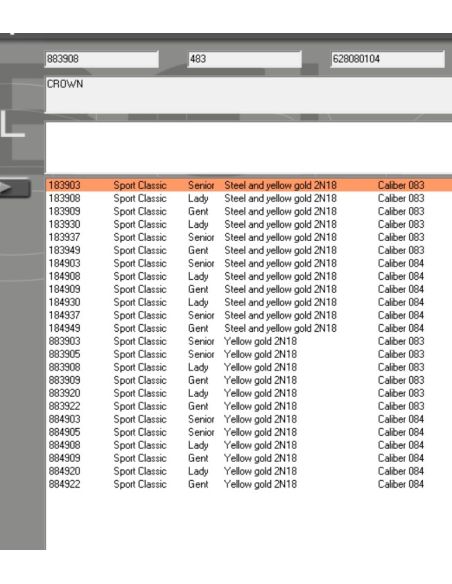Click the empty white text area below CROWN
452x584 pixels.
point(249,147)
